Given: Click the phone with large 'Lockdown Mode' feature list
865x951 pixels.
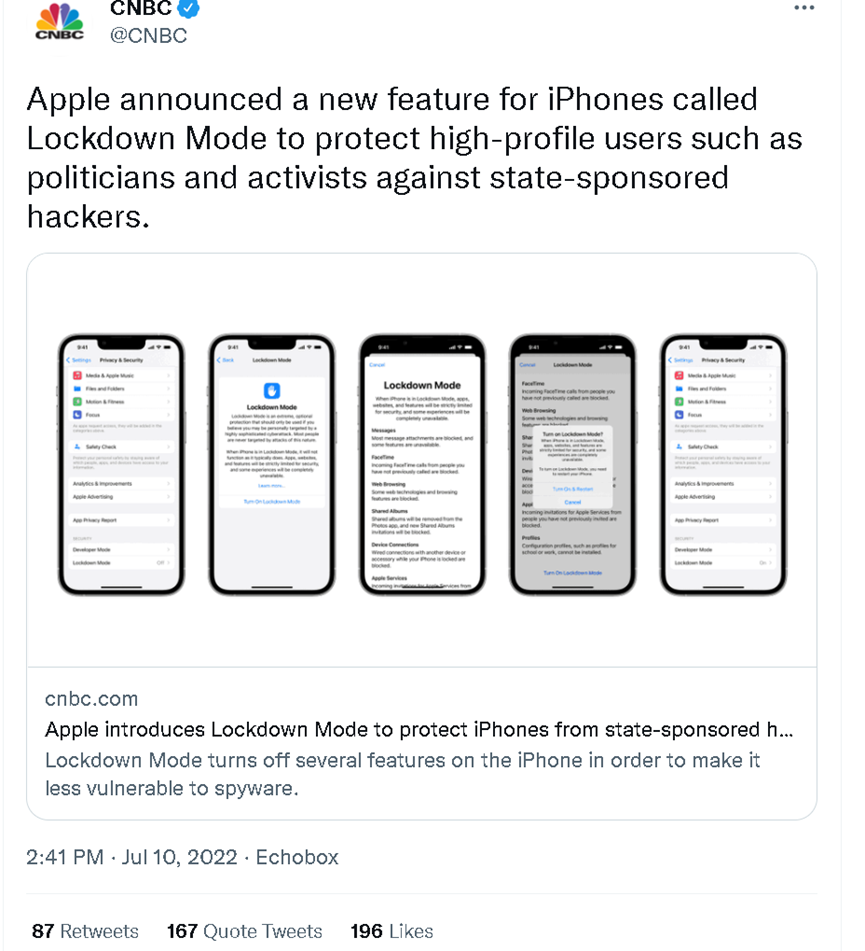Looking at the screenshot, I should pos(421,465).
